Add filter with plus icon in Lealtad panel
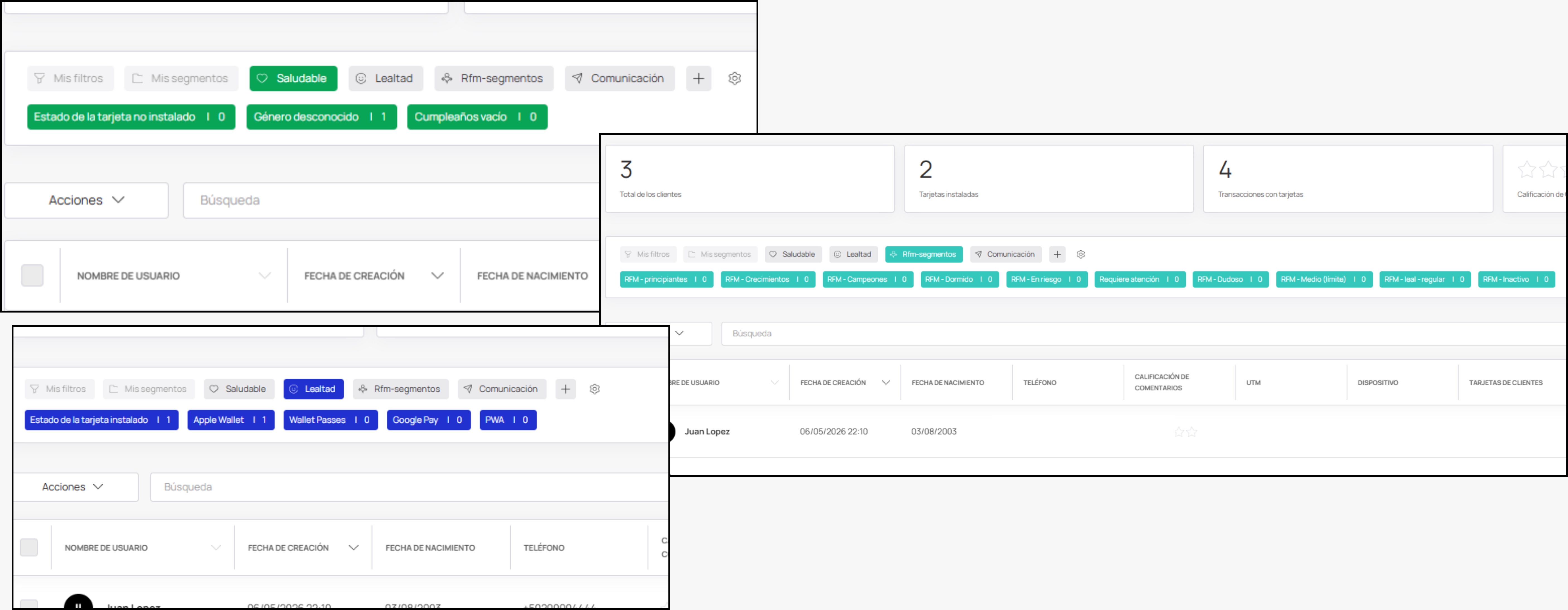The width and height of the screenshot is (1568, 610). [566, 389]
